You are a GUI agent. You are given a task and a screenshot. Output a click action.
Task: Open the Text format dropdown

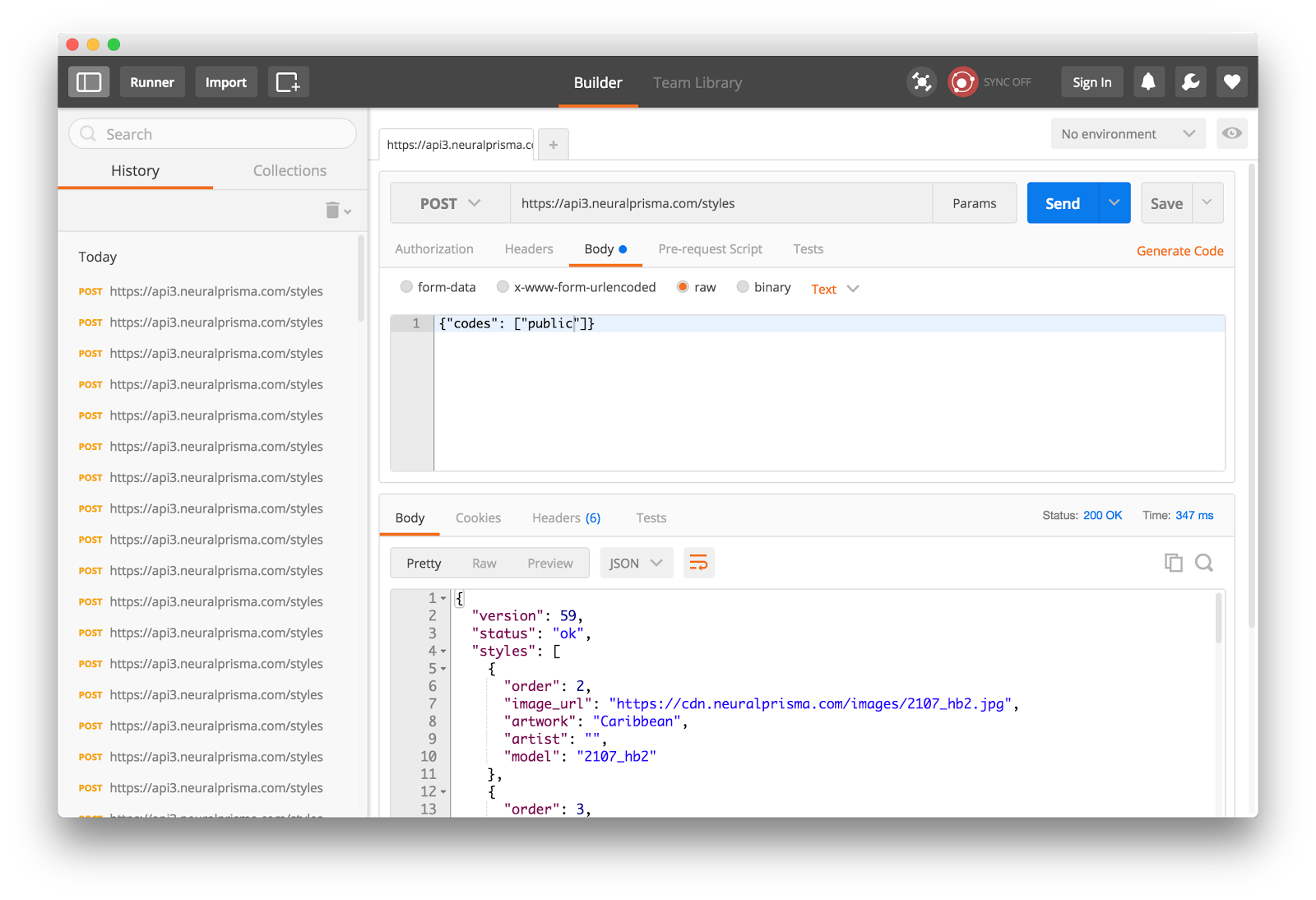click(x=835, y=289)
